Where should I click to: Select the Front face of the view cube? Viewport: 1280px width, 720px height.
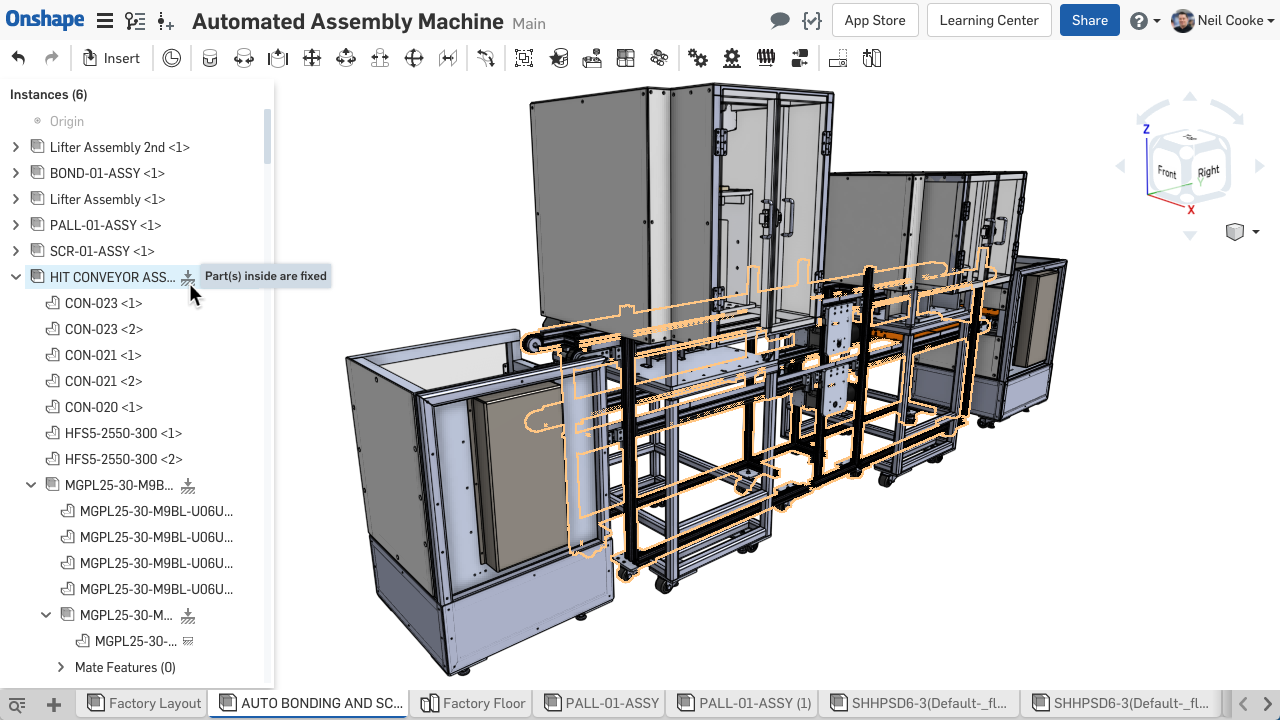pos(1167,172)
